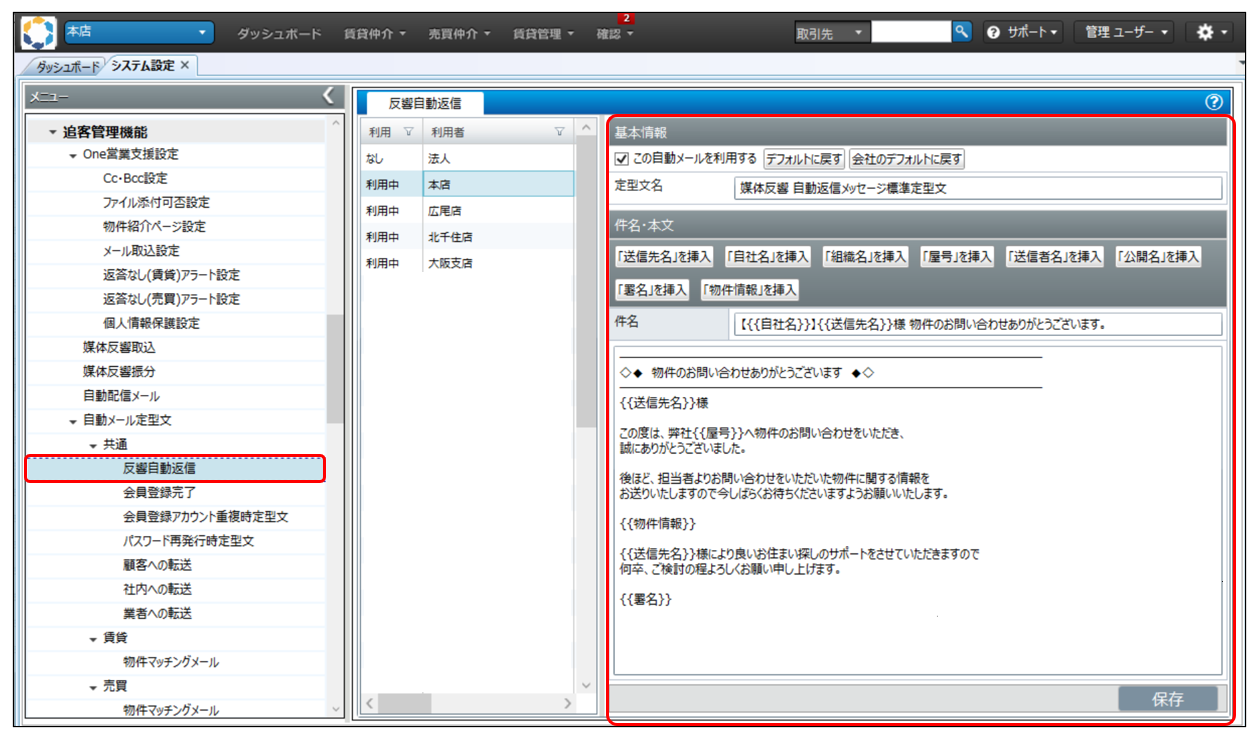Open ファイル添付可否設定

(x=156, y=202)
